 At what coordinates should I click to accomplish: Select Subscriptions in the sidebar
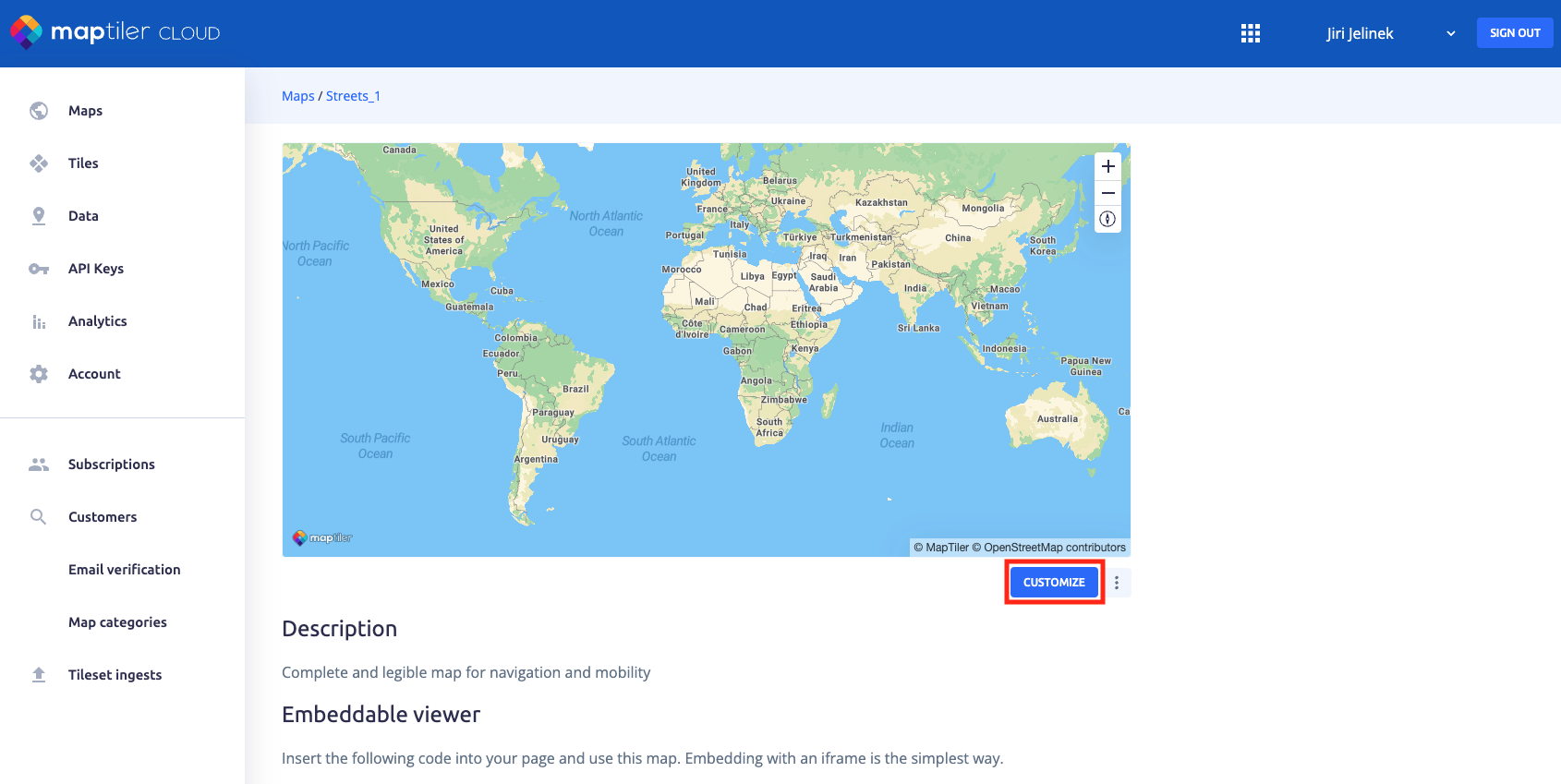111,464
